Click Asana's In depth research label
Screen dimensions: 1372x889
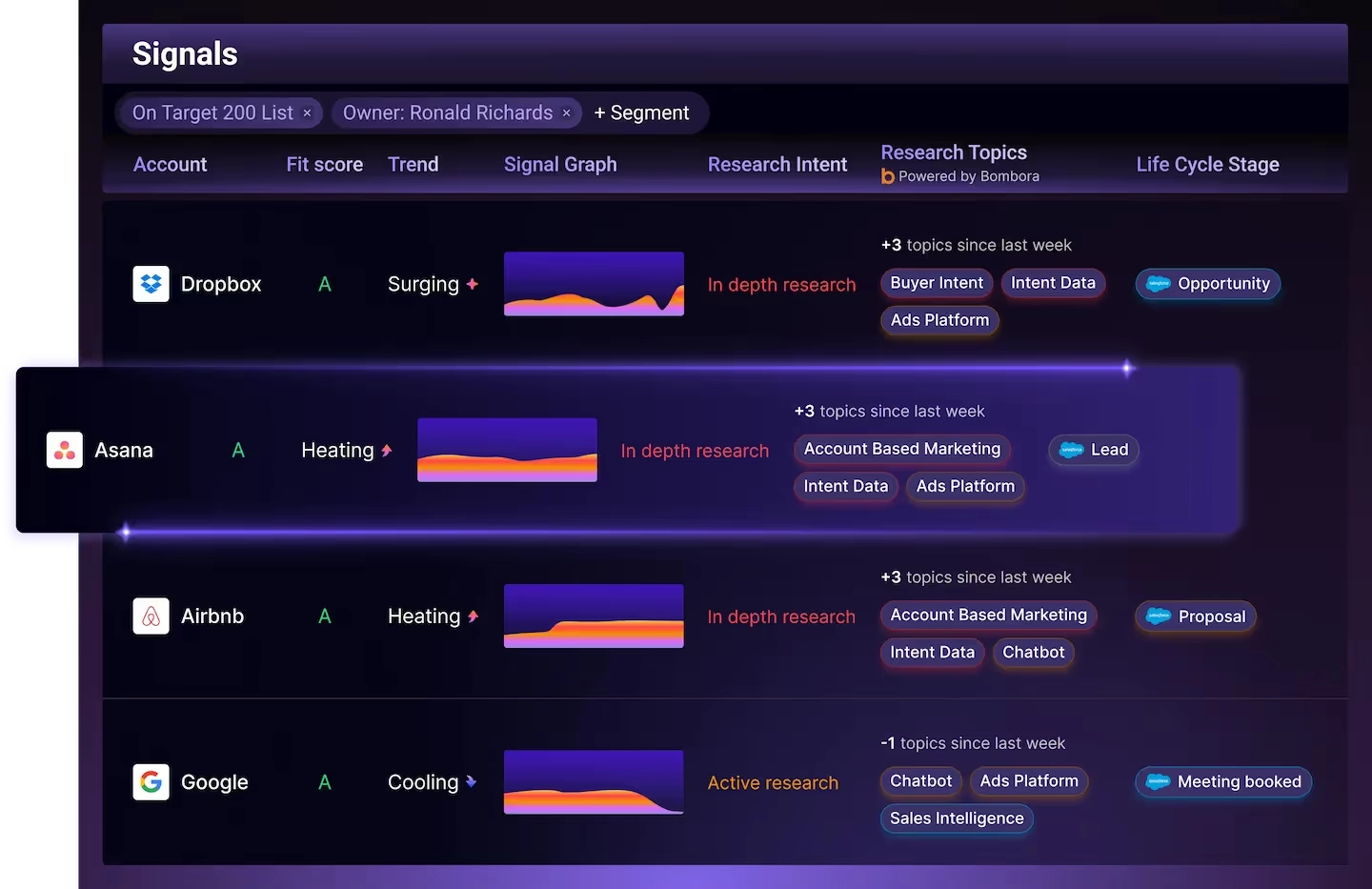pyautogui.click(x=695, y=451)
